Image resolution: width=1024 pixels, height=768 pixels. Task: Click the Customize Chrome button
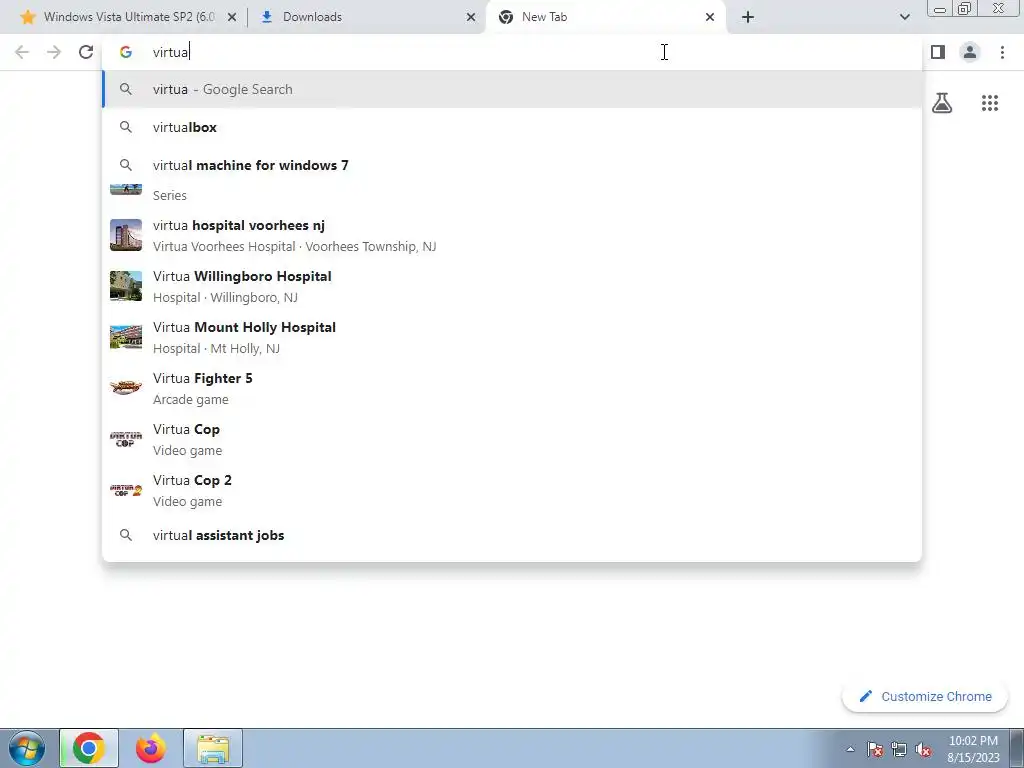[x=925, y=697]
